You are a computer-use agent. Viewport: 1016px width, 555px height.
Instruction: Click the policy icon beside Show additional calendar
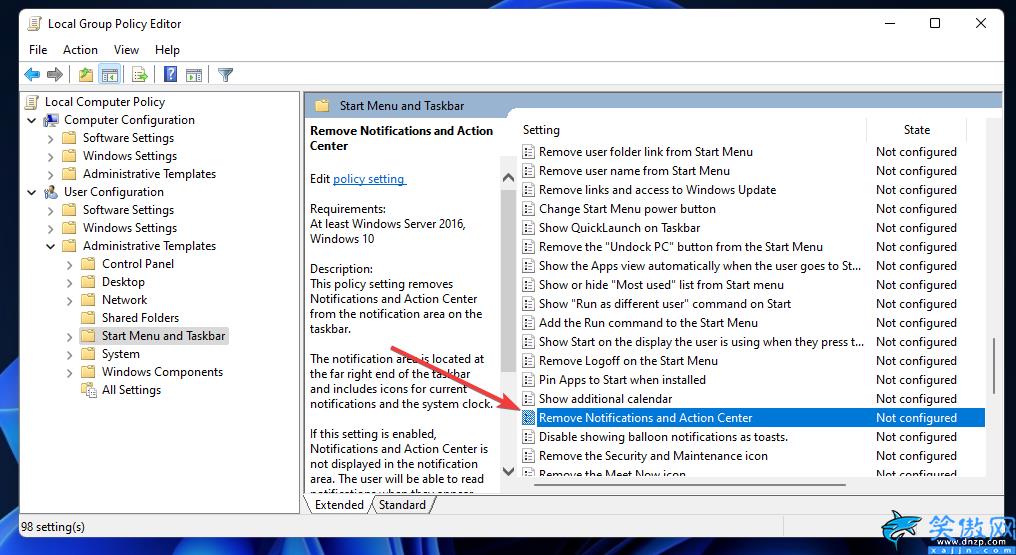click(x=529, y=399)
